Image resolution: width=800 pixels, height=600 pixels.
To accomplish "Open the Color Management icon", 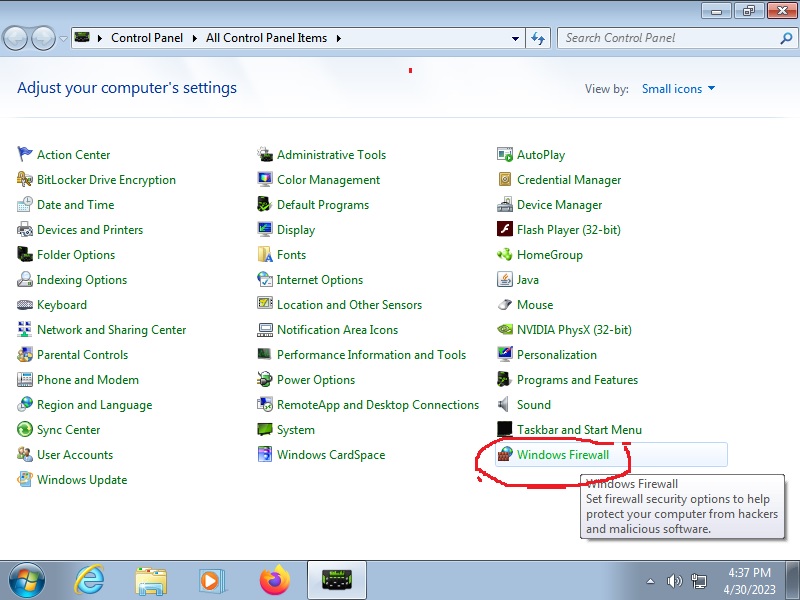I will click(265, 179).
